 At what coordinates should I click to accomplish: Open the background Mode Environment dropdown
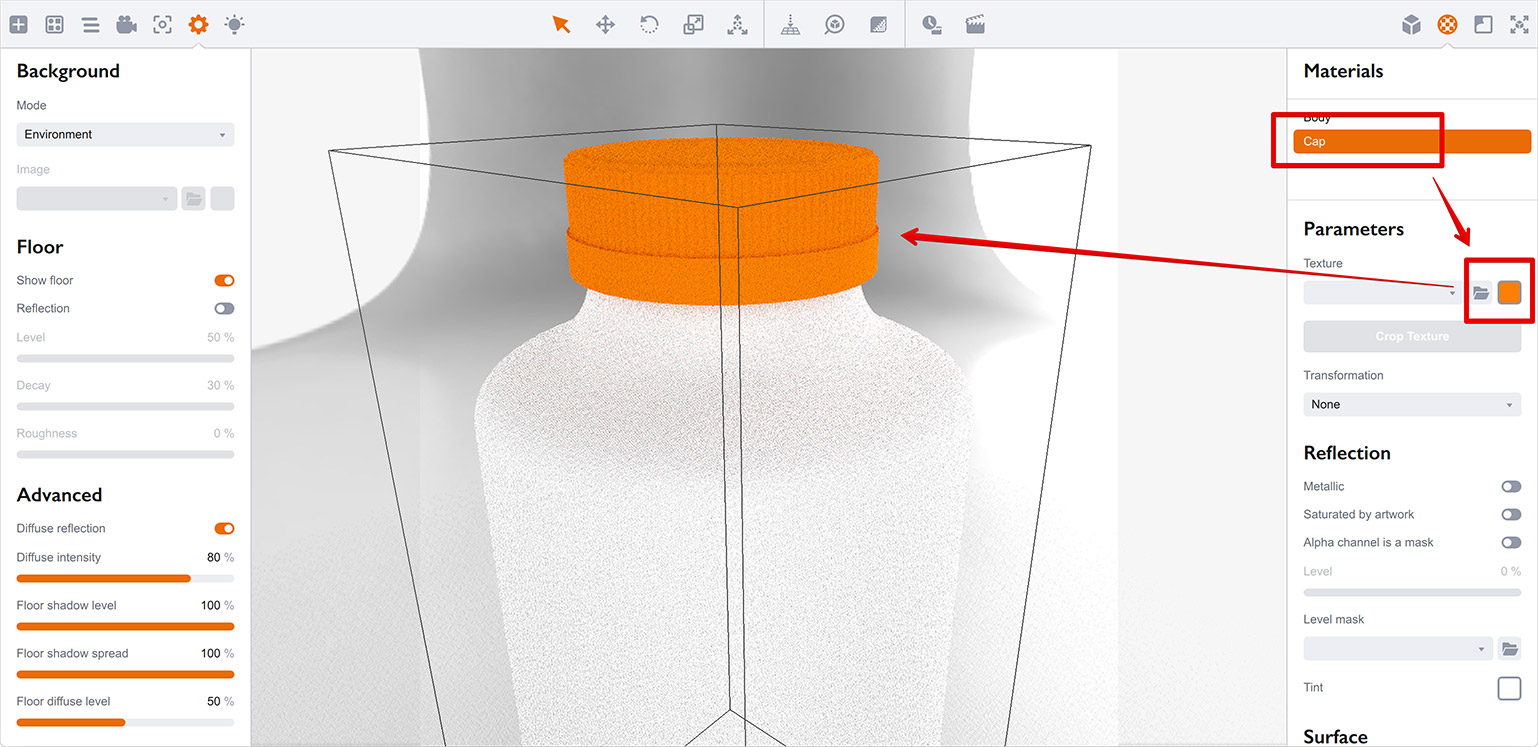click(x=125, y=134)
